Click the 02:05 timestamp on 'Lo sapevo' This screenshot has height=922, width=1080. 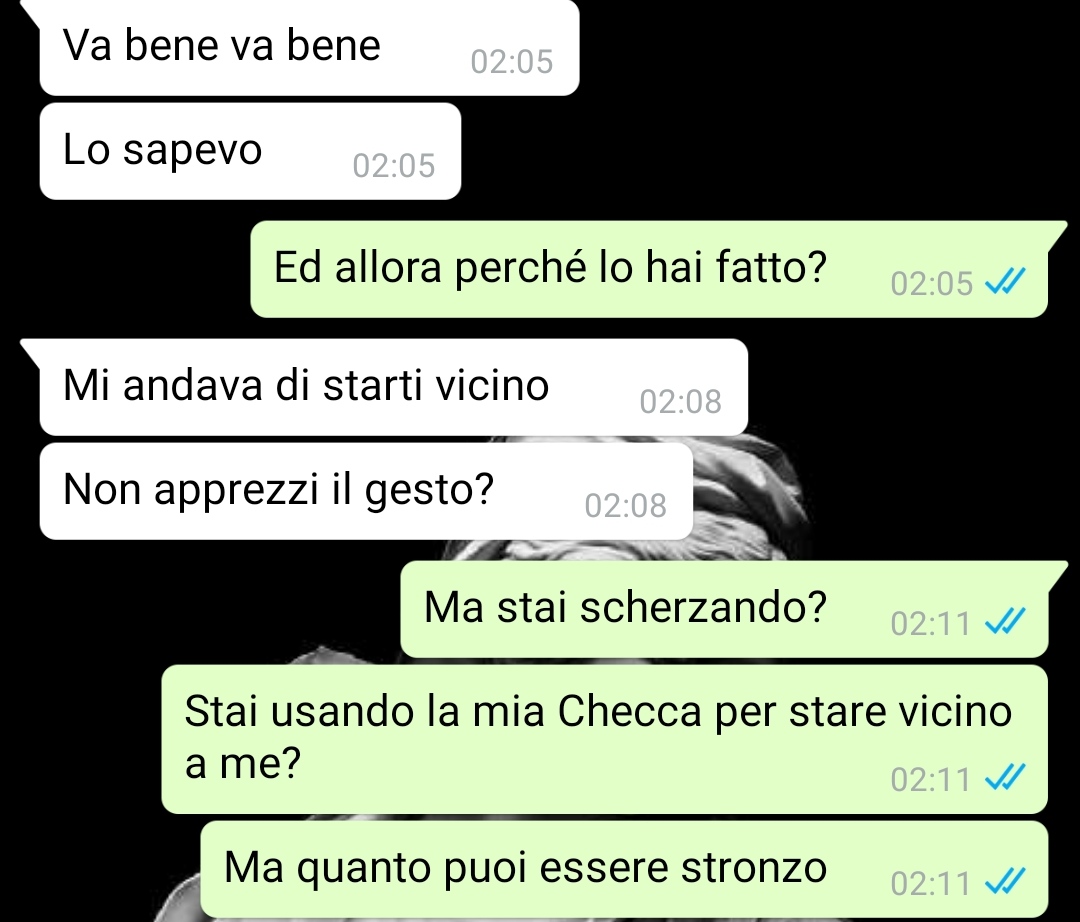[394, 166]
